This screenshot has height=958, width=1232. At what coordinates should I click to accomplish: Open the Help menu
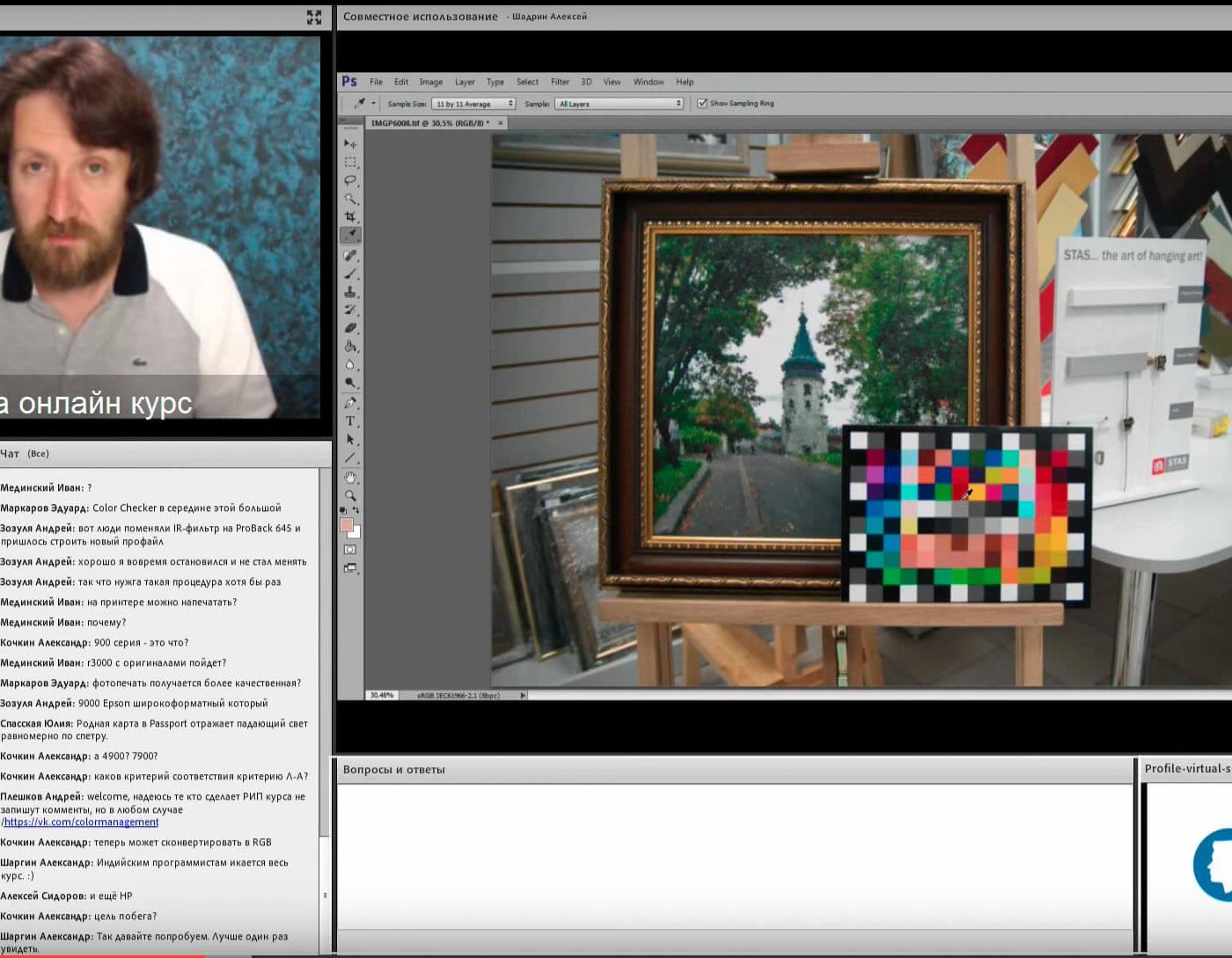pos(685,82)
